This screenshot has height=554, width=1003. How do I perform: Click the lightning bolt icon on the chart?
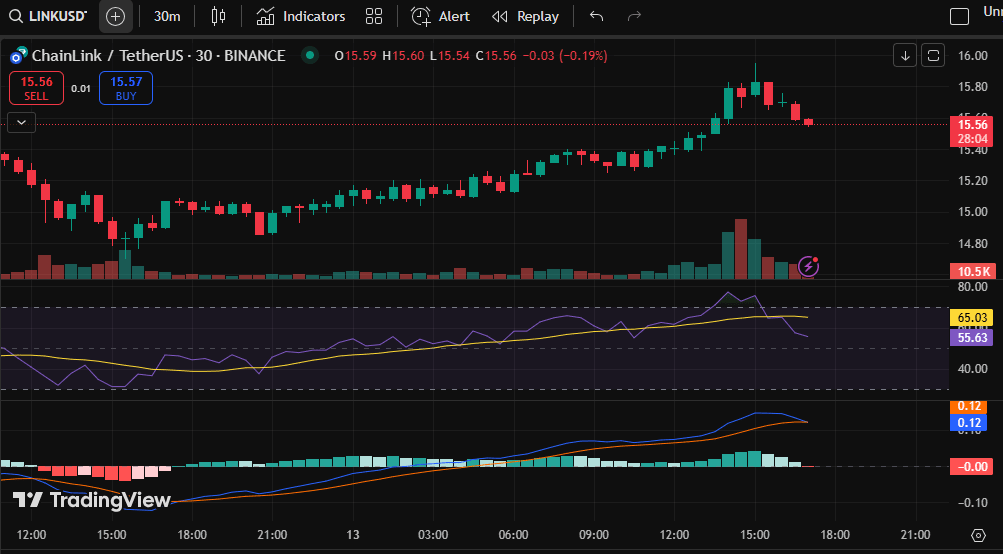(809, 266)
